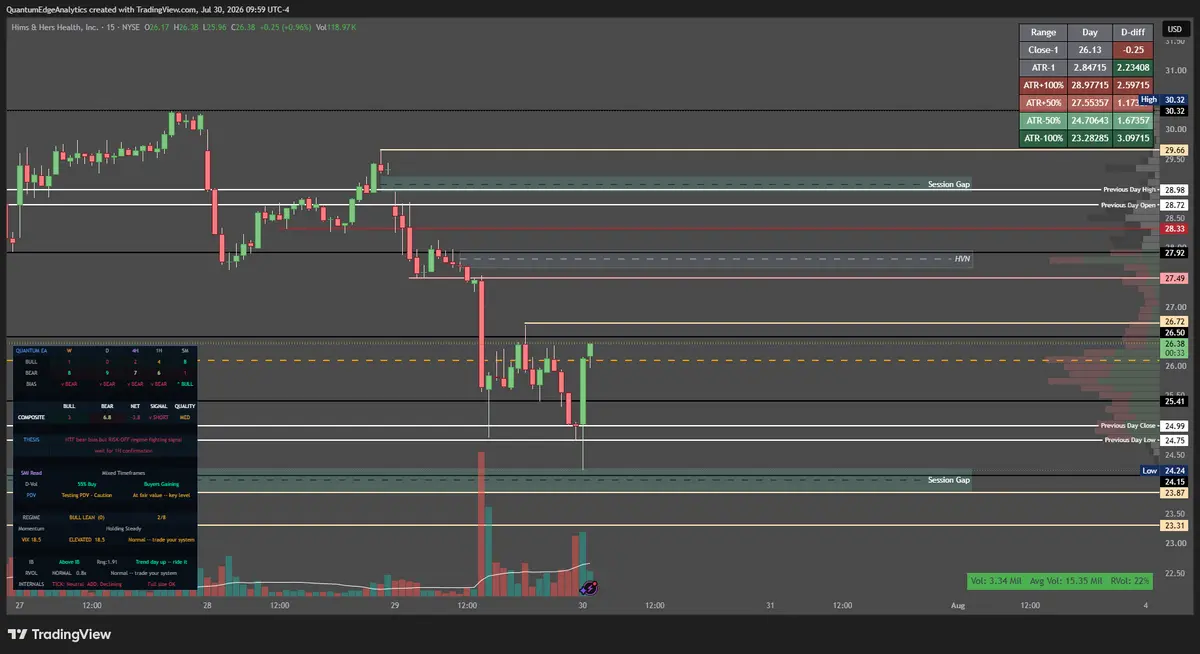This screenshot has width=1200, height=654.
Task: Select the red 28.33 price label
Action: point(1174,228)
